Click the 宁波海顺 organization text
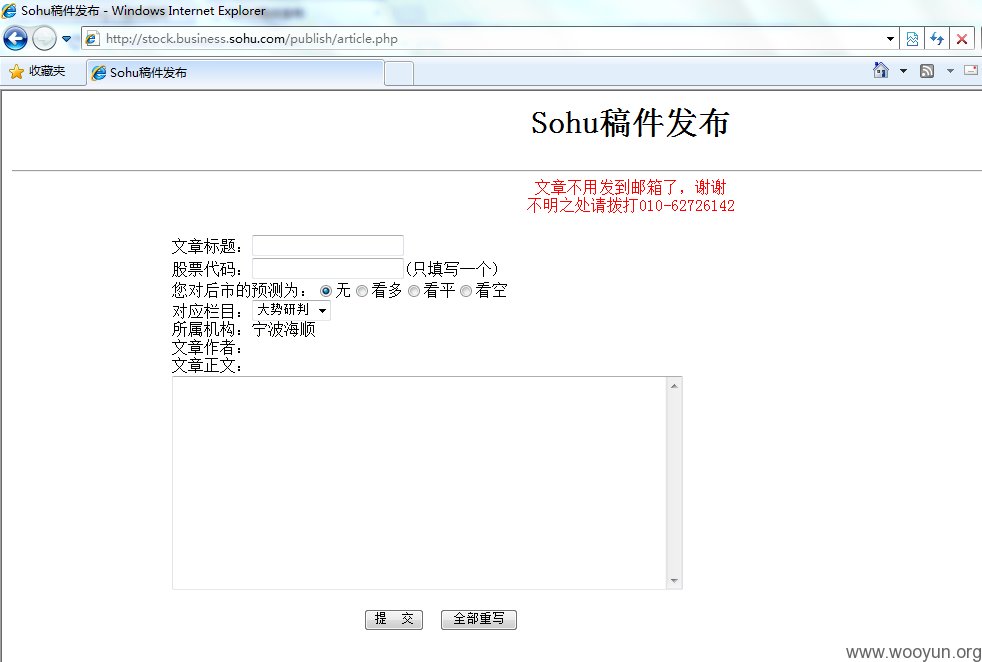Screen dimensions: 982x662 [284, 329]
